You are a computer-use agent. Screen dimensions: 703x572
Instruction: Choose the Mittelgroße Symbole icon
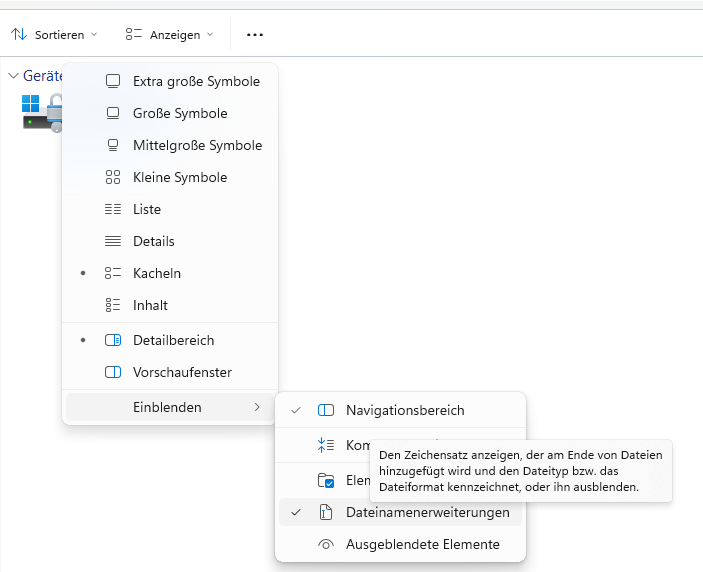[113, 145]
